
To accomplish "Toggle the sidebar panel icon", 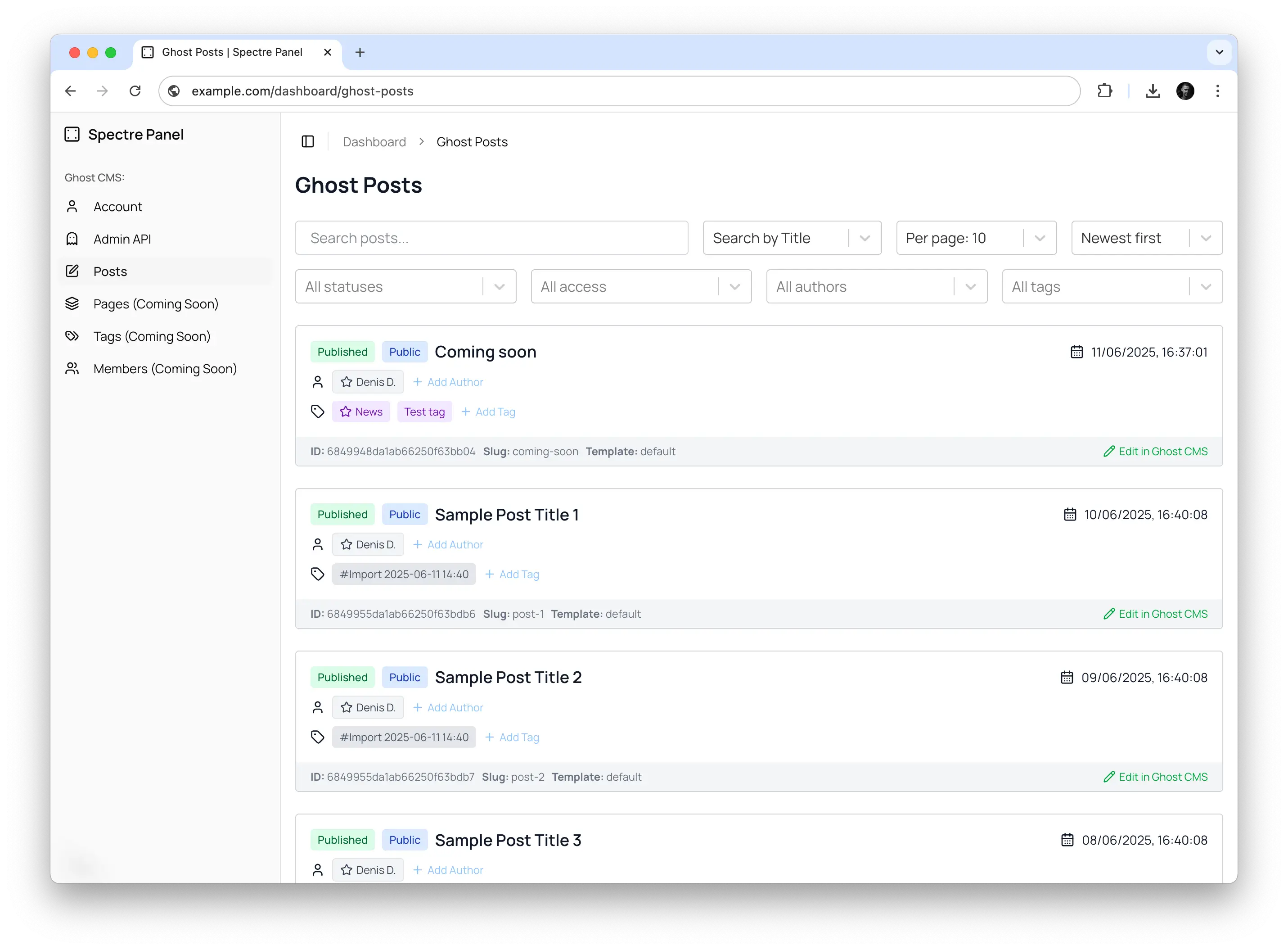I will pyautogui.click(x=307, y=141).
